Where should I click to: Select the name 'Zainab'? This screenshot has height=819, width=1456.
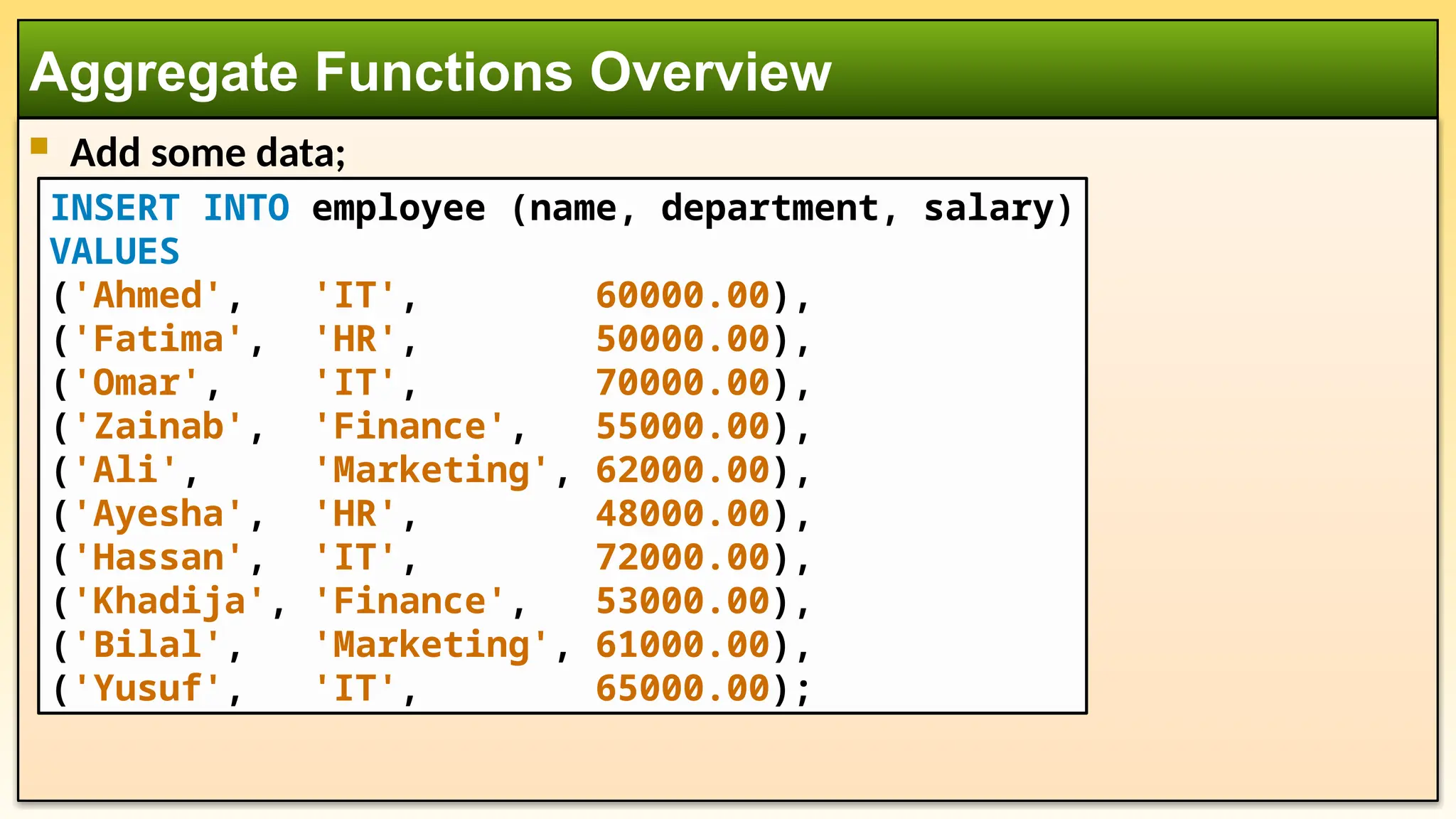tap(159, 427)
